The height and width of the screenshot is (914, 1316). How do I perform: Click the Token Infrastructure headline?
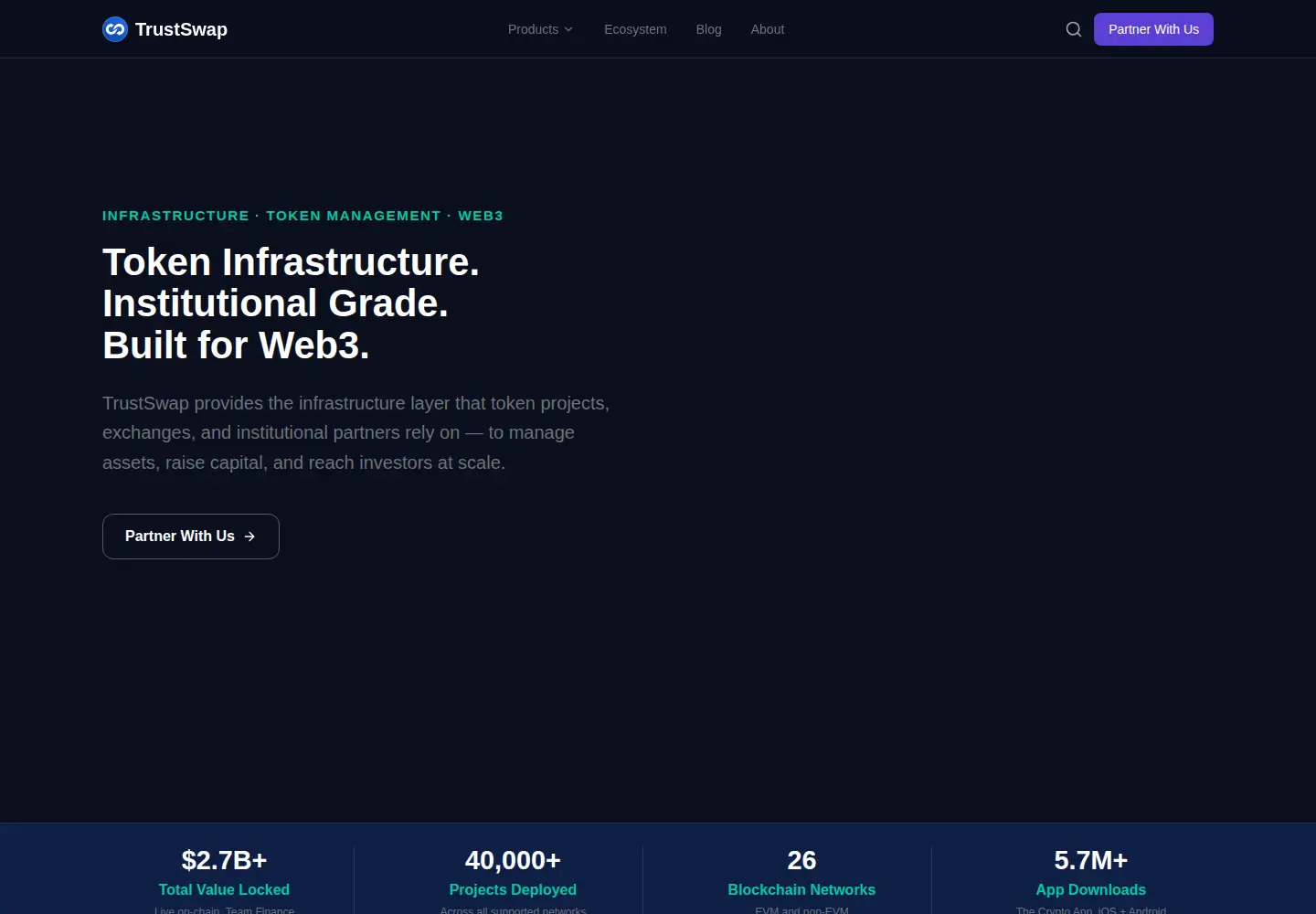[x=291, y=303]
